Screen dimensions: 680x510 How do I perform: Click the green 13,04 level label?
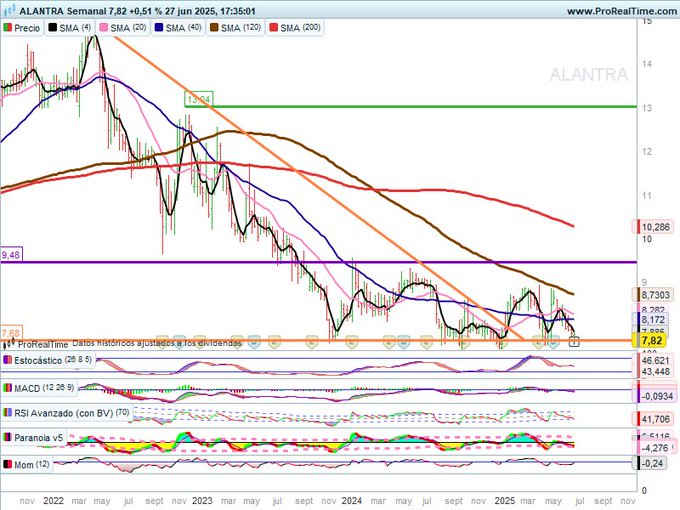click(199, 100)
